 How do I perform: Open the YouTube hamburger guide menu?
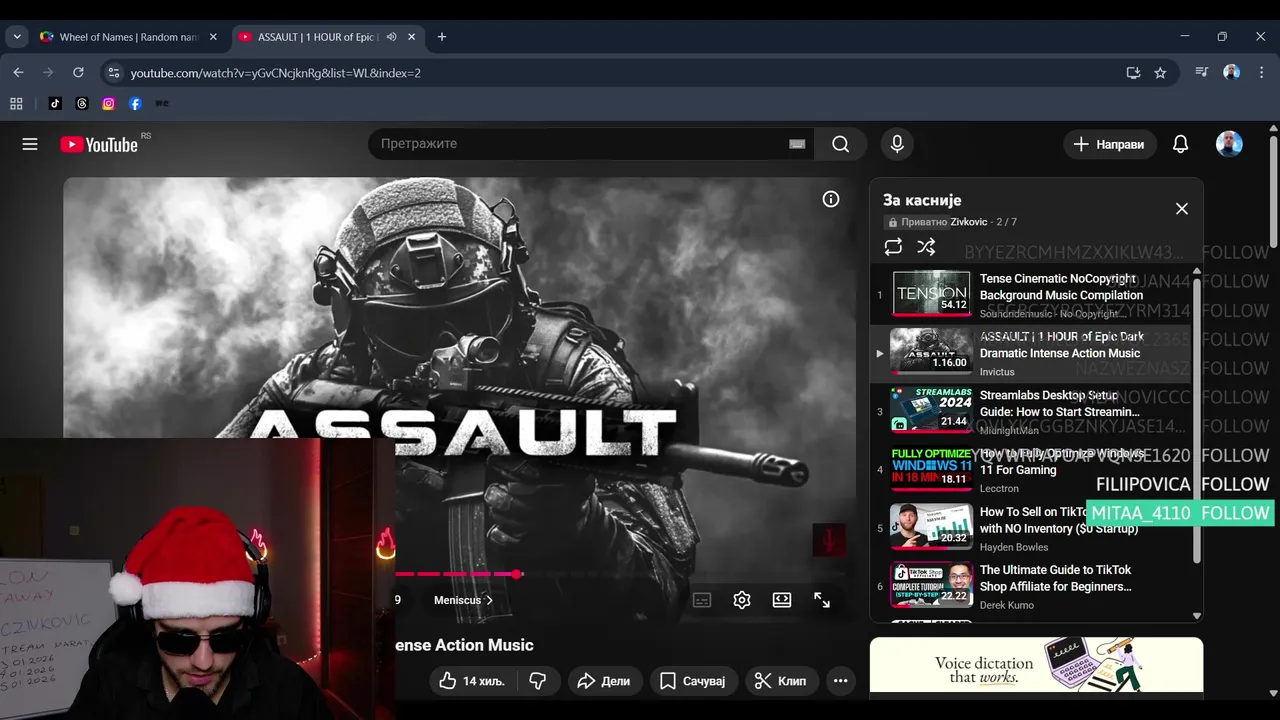30,144
